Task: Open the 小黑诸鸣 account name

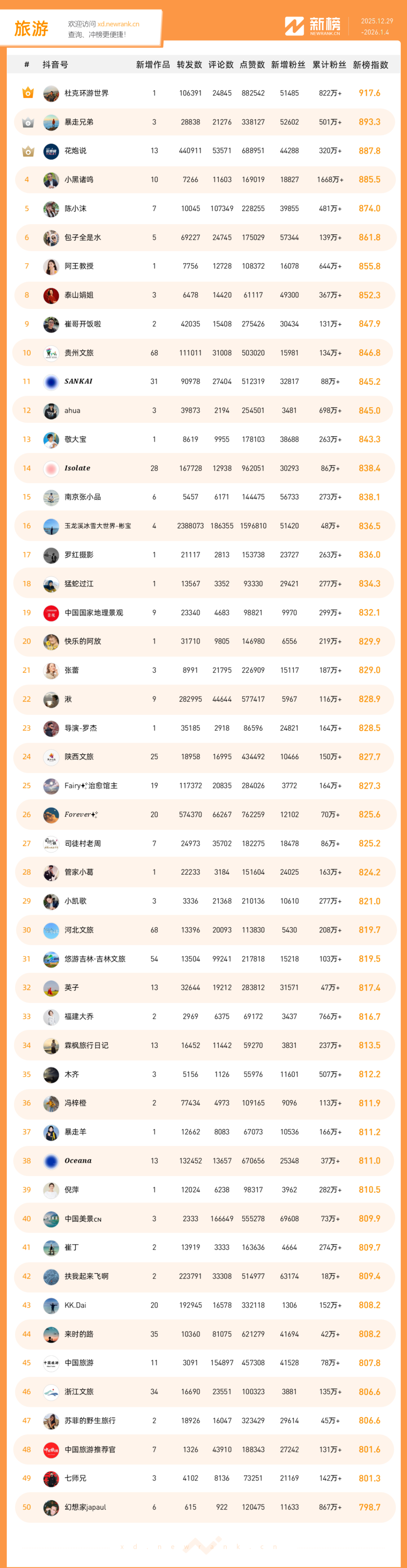Action: (79, 180)
